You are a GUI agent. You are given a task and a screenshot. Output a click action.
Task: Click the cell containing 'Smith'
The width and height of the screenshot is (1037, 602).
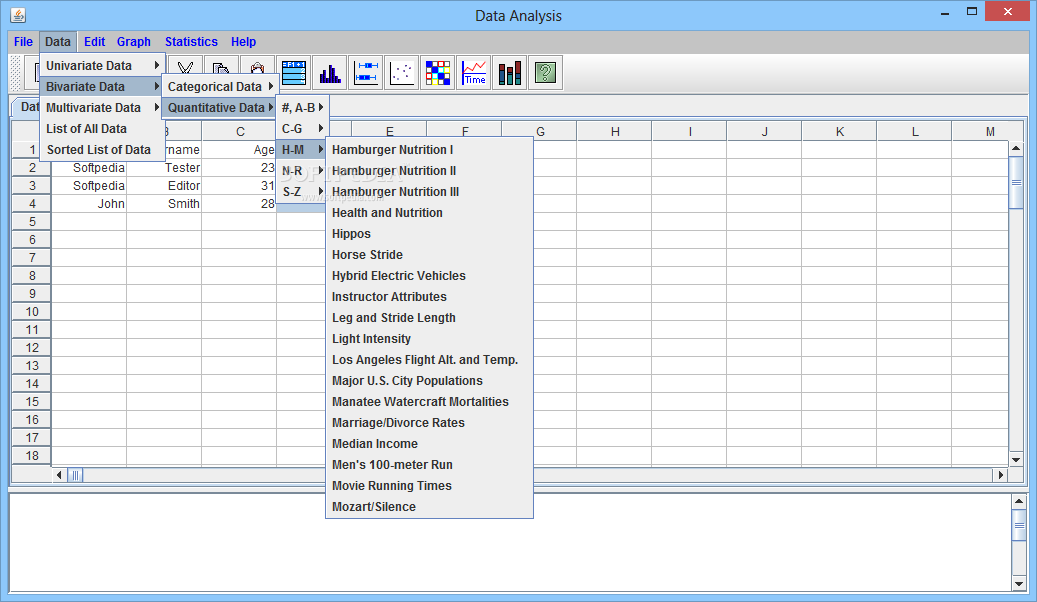click(x=164, y=204)
